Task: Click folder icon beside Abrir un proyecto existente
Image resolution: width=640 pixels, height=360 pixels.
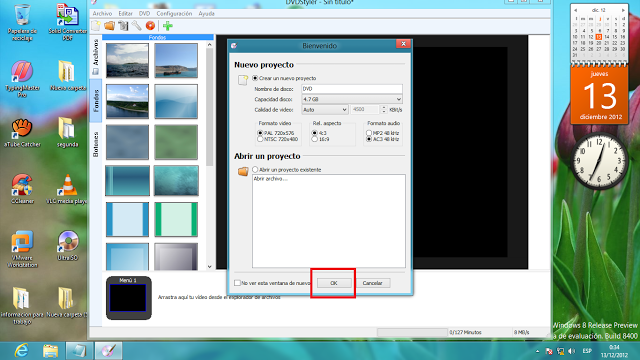Action: pyautogui.click(x=243, y=171)
